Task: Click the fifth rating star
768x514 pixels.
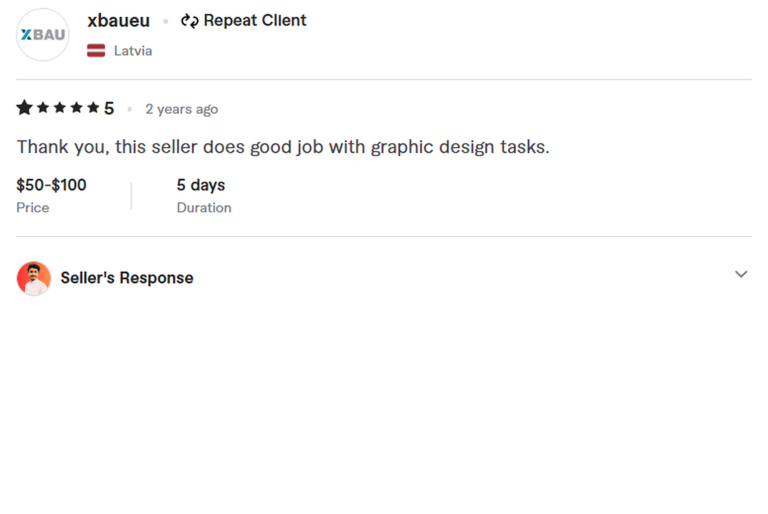Action: (93, 107)
